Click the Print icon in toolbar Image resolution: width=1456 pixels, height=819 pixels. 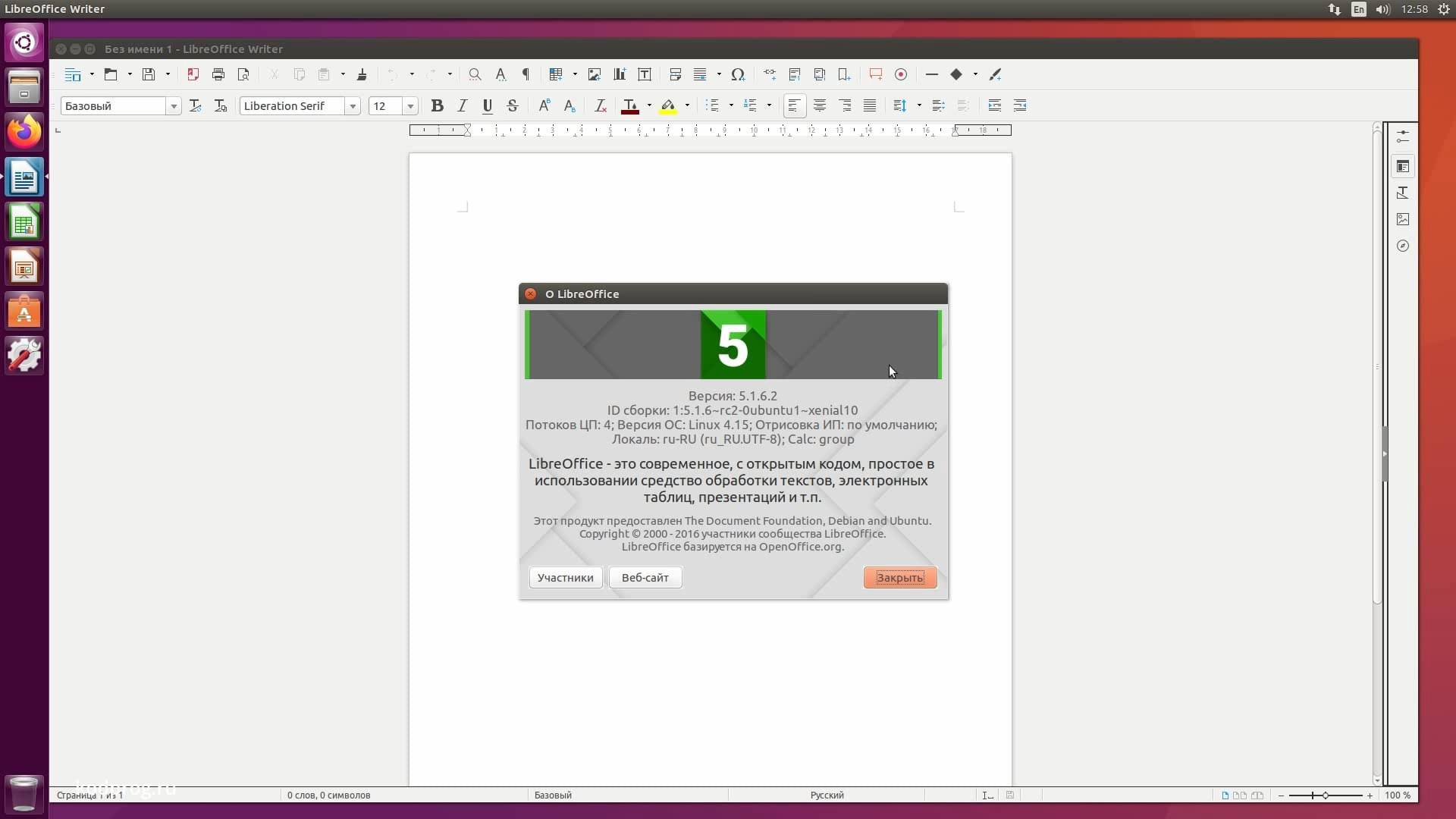point(218,74)
